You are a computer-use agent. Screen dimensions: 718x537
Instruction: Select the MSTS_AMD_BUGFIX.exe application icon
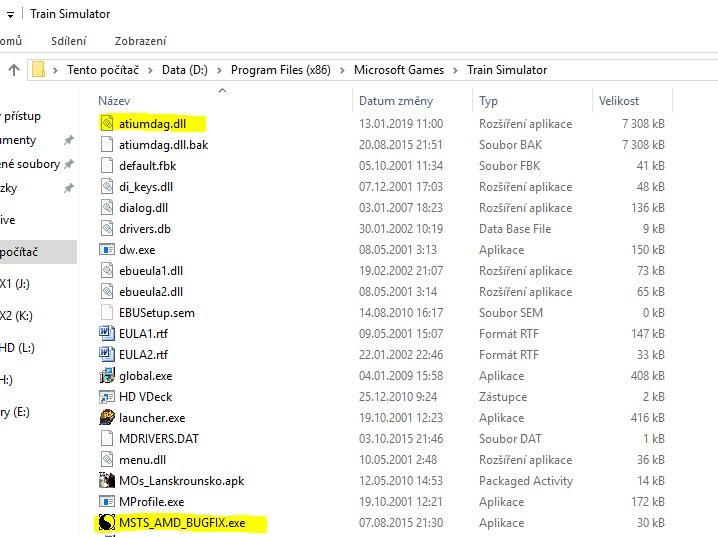(x=108, y=522)
